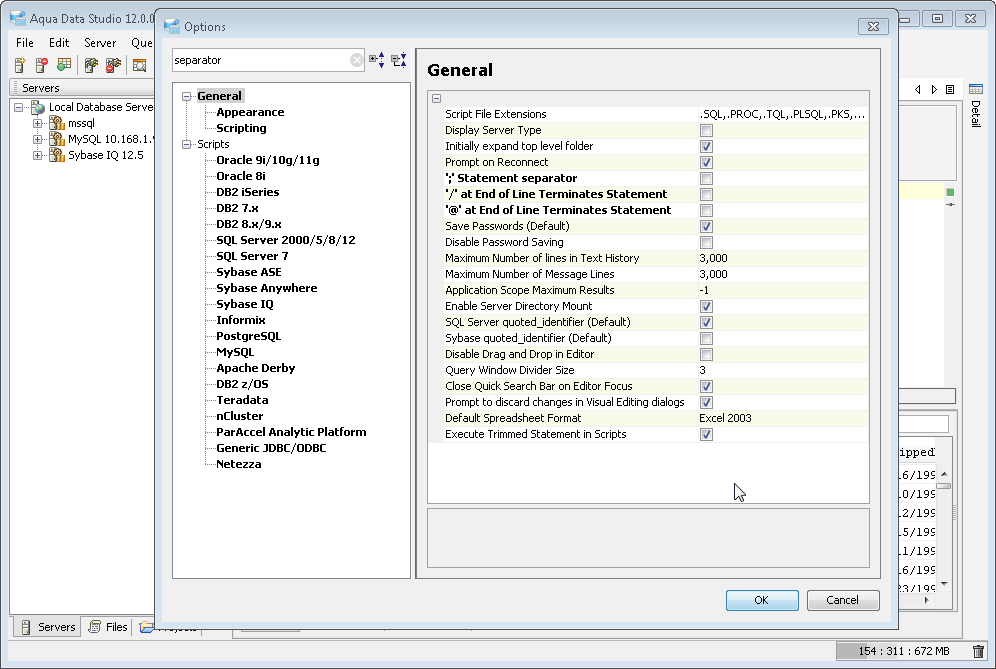This screenshot has height=669, width=996.
Task: Open the Server menu
Action: (x=100, y=43)
